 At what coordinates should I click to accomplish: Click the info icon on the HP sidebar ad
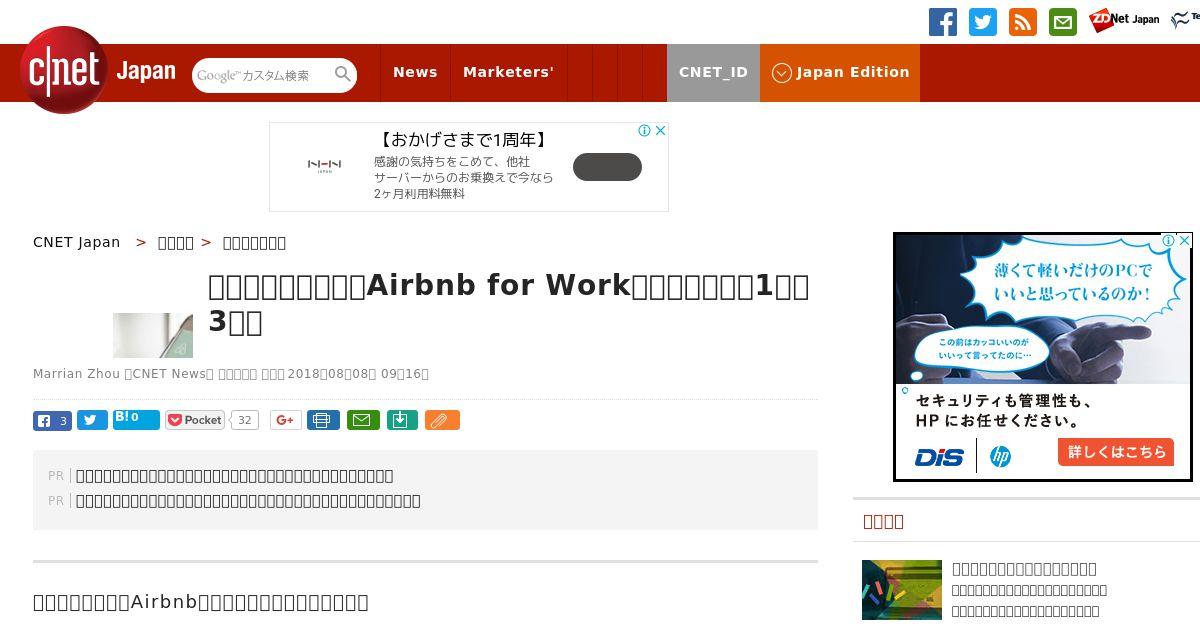click(x=1168, y=240)
